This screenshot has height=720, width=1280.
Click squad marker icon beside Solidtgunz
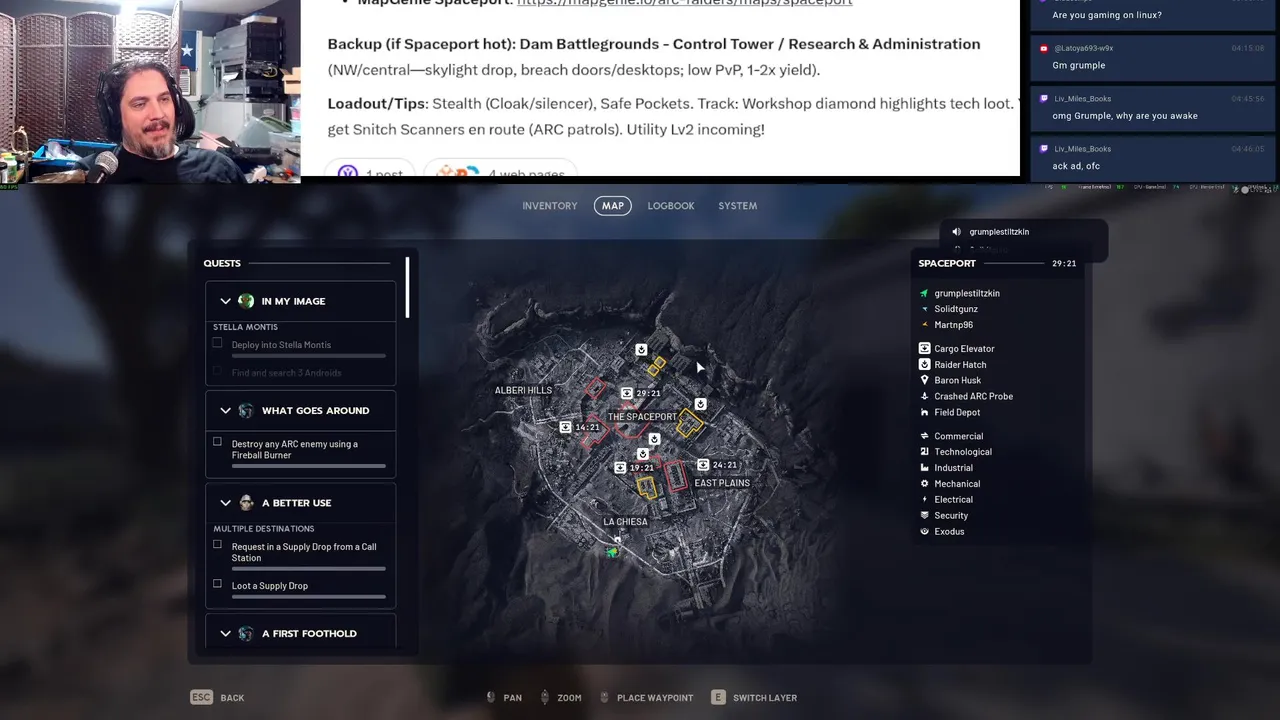(x=924, y=309)
